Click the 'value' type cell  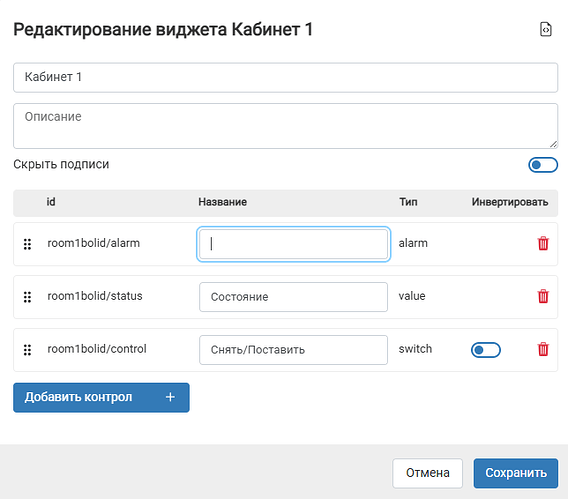[x=412, y=296]
